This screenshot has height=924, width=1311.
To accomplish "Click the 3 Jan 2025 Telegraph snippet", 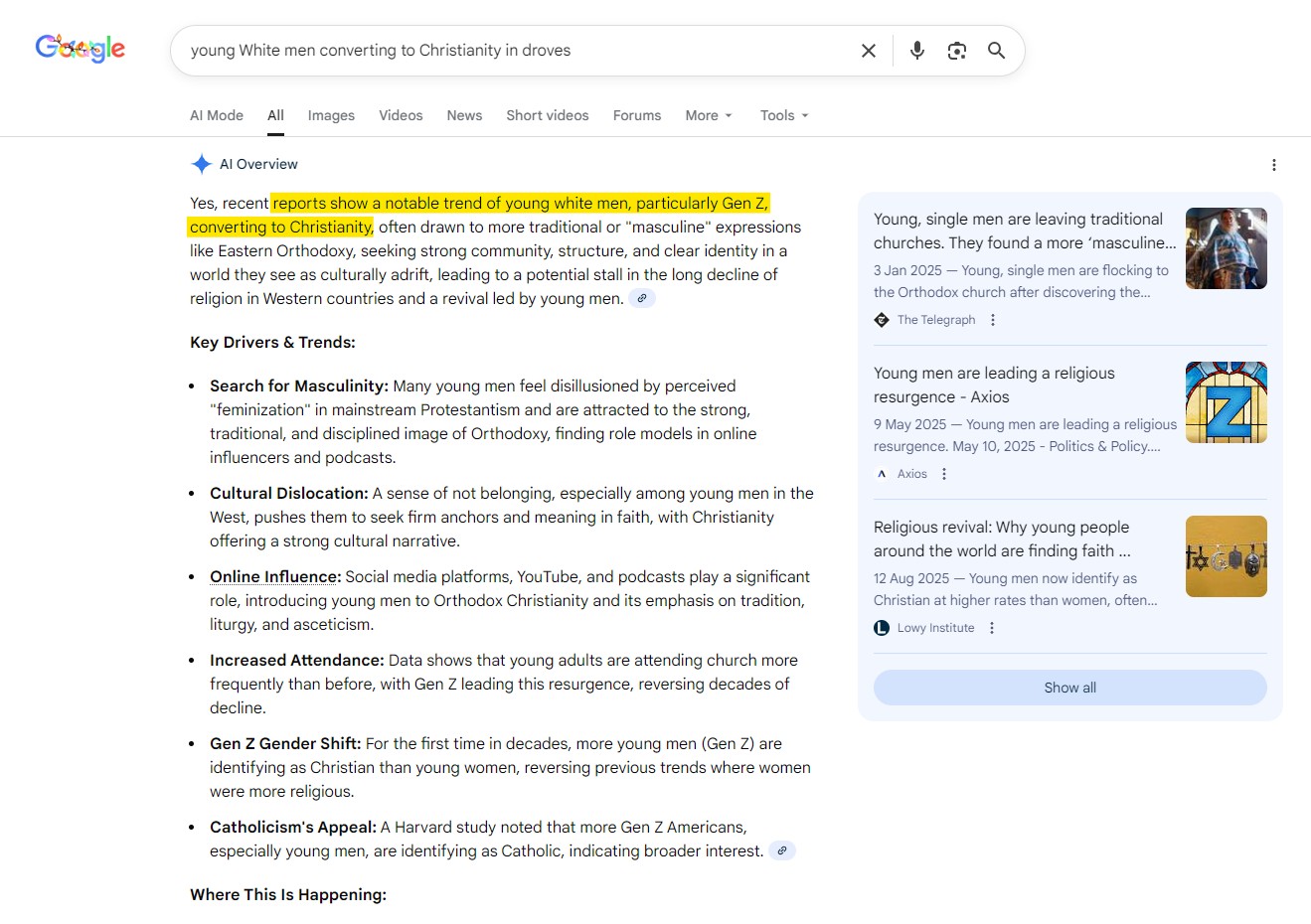I will click(x=1022, y=281).
